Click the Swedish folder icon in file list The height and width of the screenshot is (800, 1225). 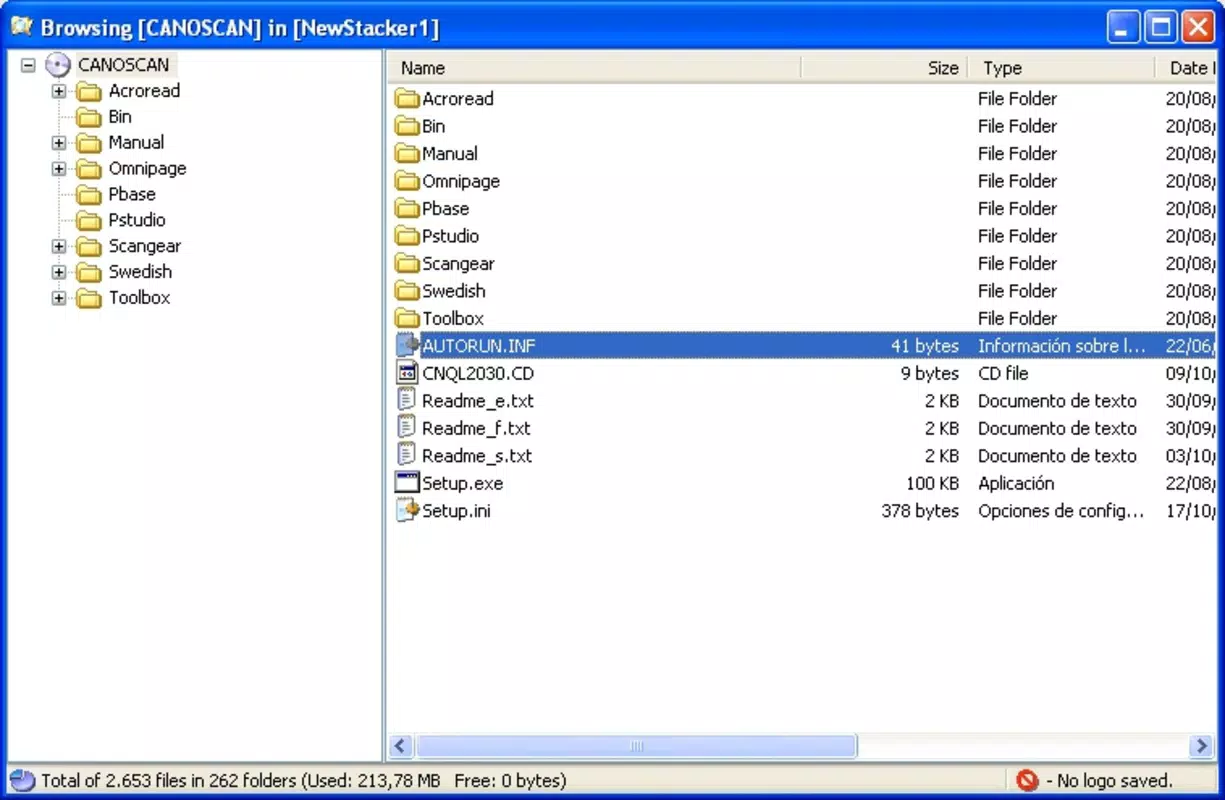(x=407, y=291)
